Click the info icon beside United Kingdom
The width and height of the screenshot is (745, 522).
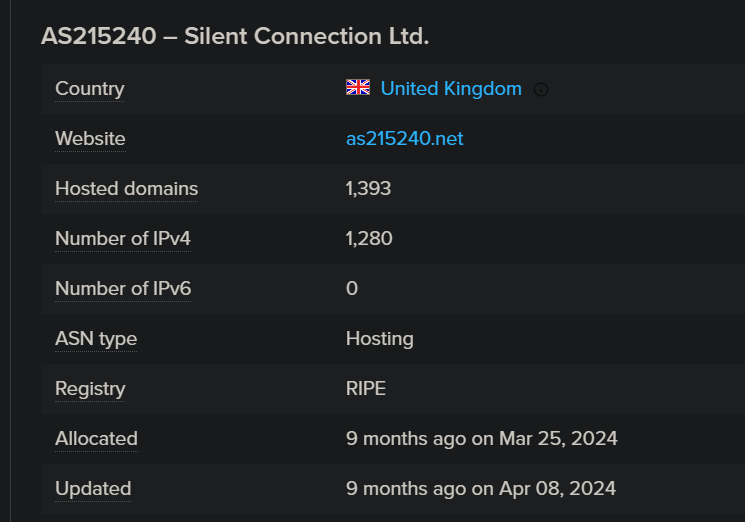click(541, 89)
